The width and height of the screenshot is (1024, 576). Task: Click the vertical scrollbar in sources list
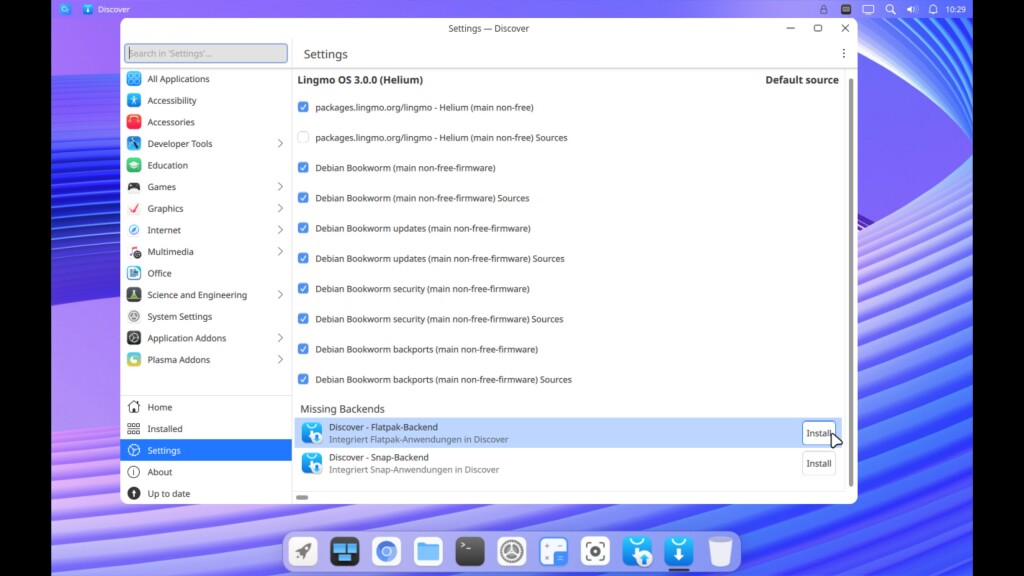point(850,281)
